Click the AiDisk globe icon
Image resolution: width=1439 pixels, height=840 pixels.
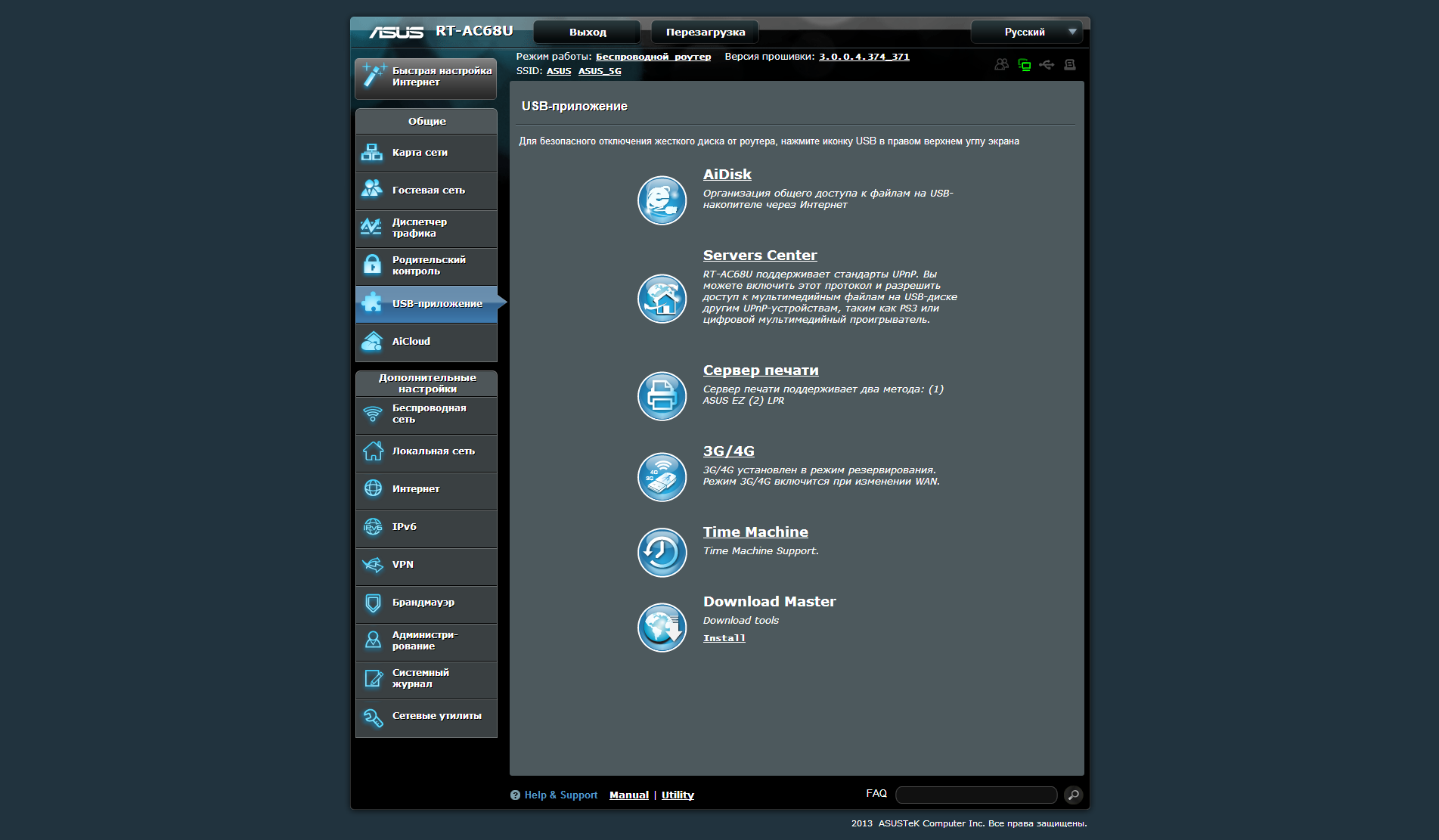click(x=662, y=200)
